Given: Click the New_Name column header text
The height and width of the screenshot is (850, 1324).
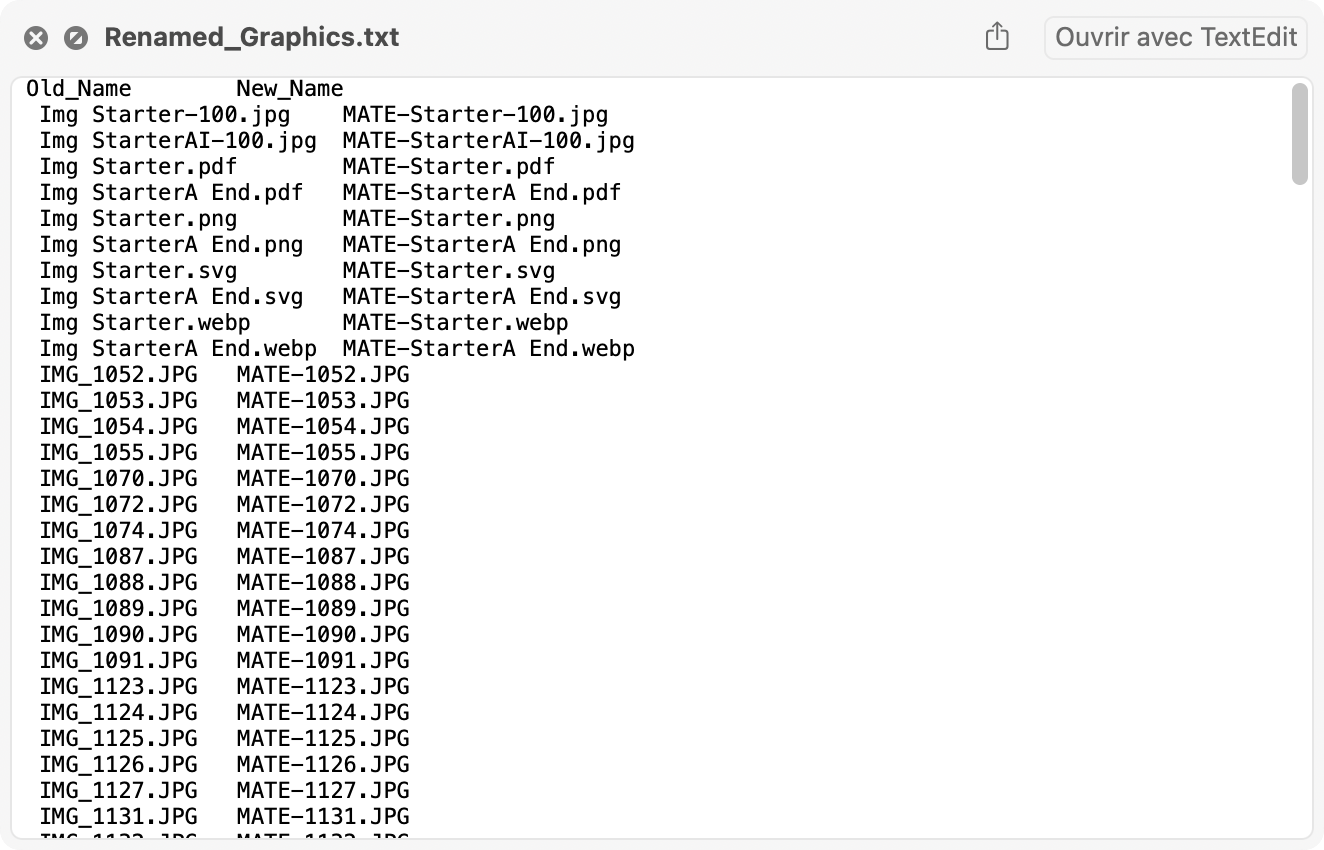Looking at the screenshot, I should 290,89.
